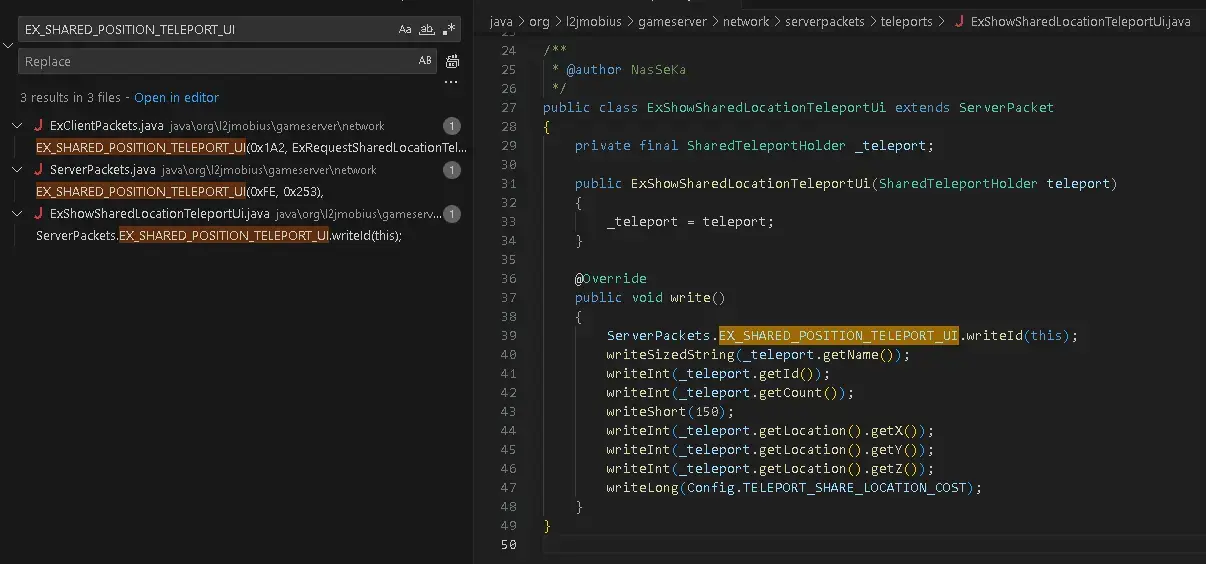
Task: Click highlighted EX_SHARED_POSITION_TELEPORT_UI in editor
Action: (x=838, y=335)
